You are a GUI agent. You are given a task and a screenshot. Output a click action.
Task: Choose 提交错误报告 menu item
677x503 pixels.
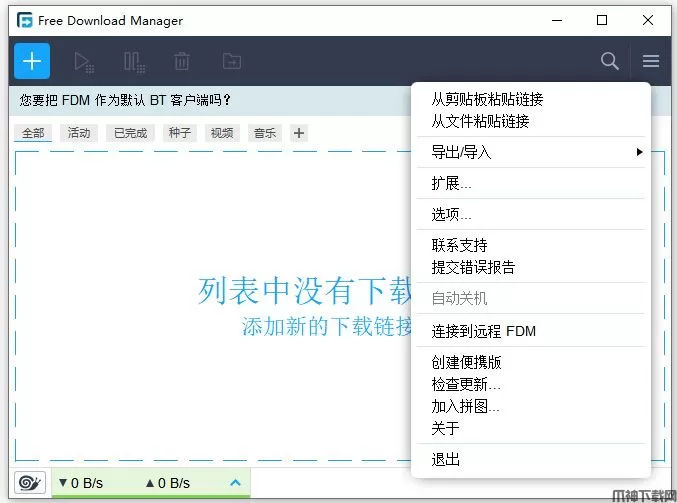point(473,267)
